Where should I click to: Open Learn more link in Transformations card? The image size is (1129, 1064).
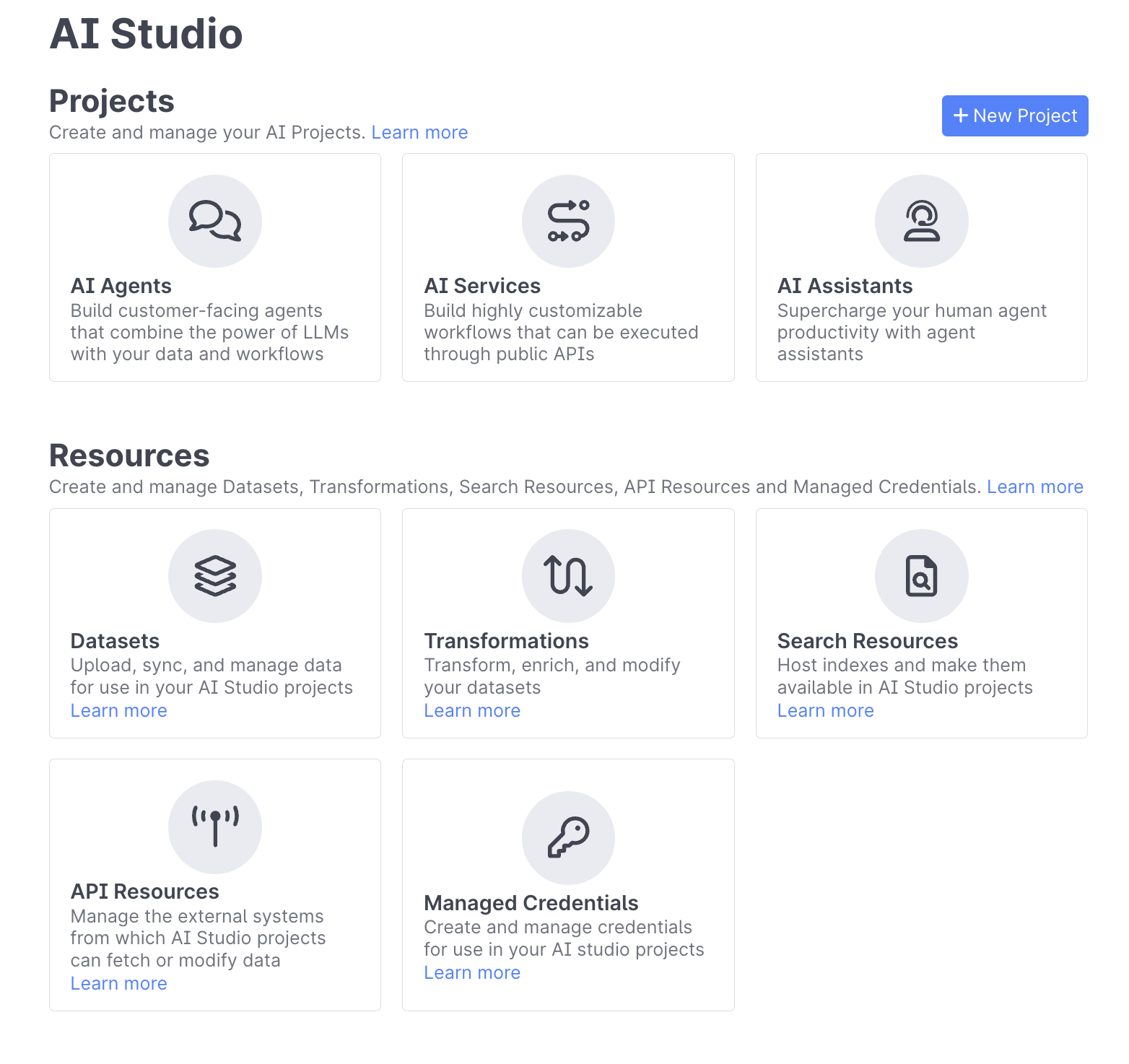[472, 711]
